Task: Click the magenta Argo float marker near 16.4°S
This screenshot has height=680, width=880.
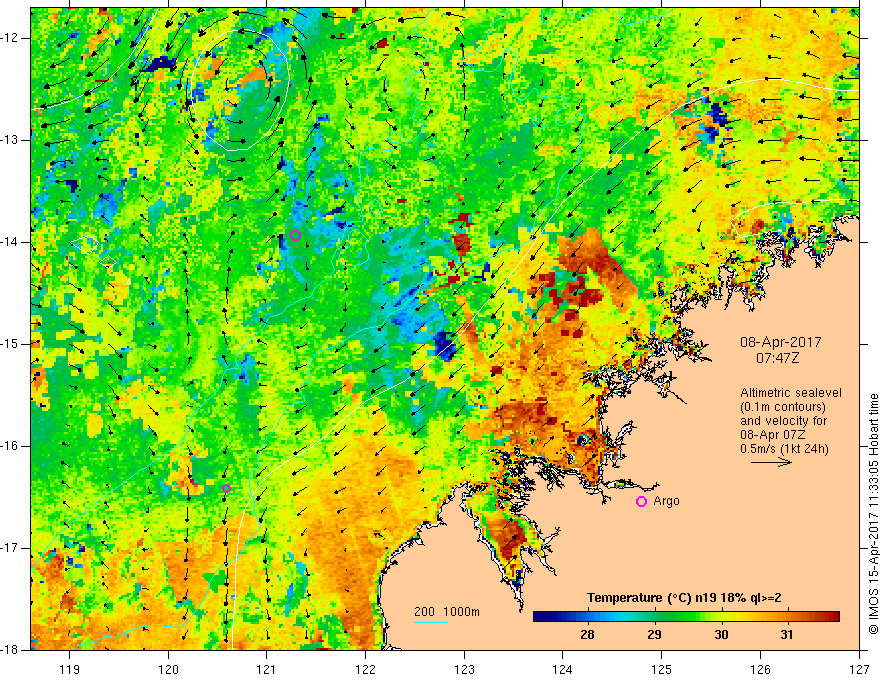Action: [x=226, y=488]
